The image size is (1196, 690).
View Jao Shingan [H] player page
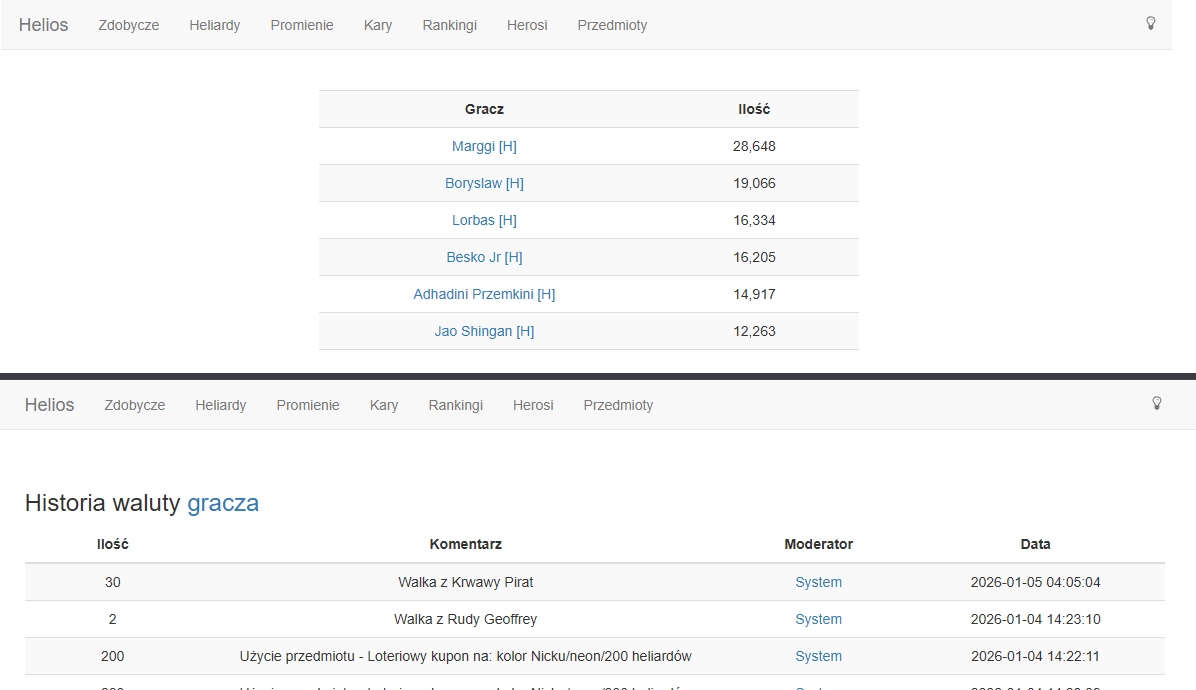click(484, 331)
